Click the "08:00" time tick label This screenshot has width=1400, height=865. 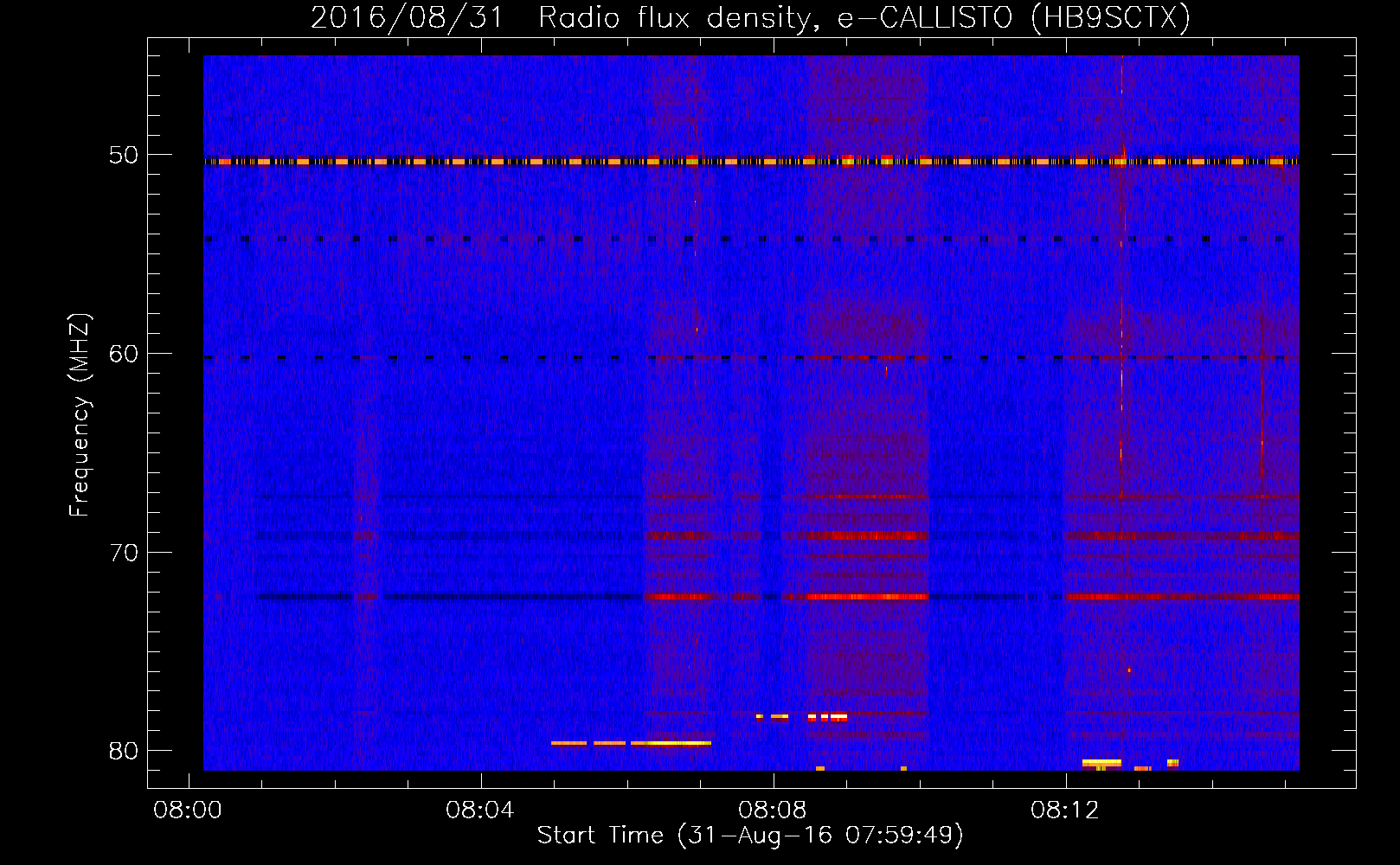coord(188,810)
